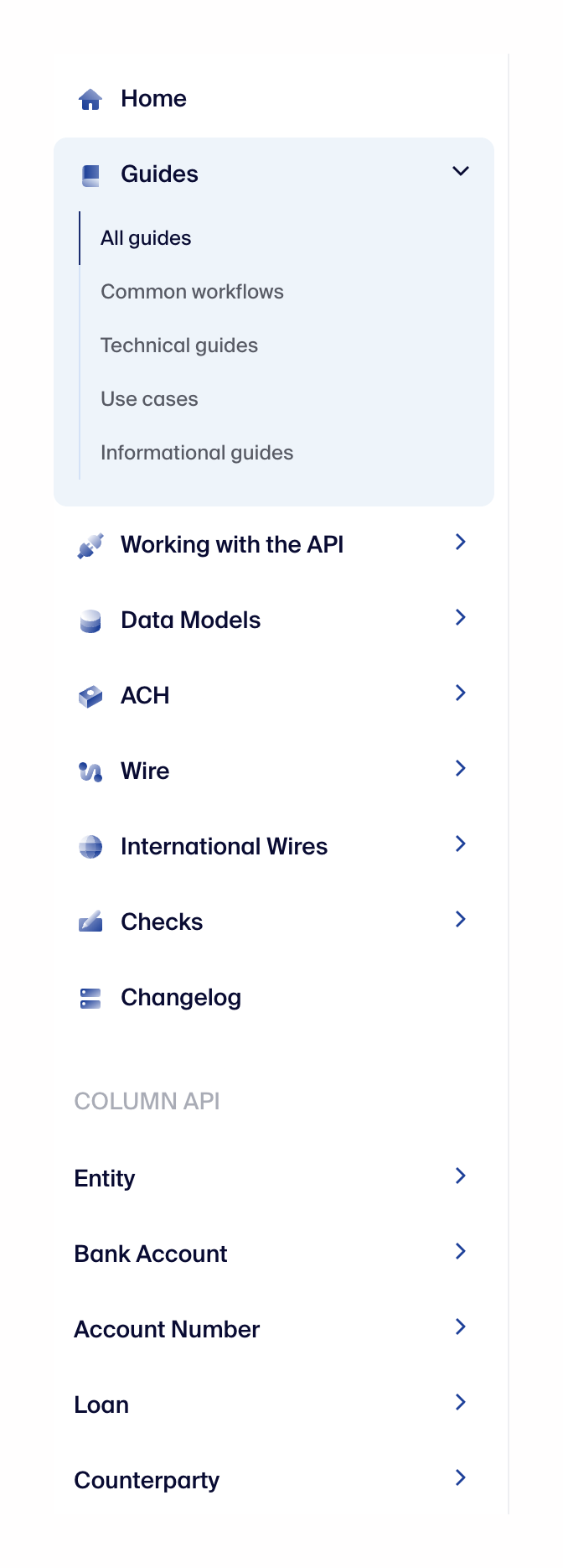Click the cube icon beside ACH
Screen dimensions: 563x1568
pos(89,694)
